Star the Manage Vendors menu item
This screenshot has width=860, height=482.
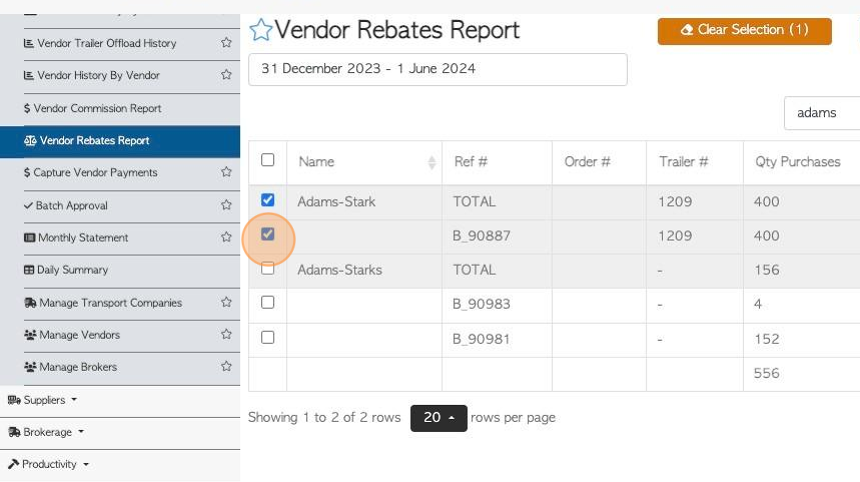pos(226,334)
